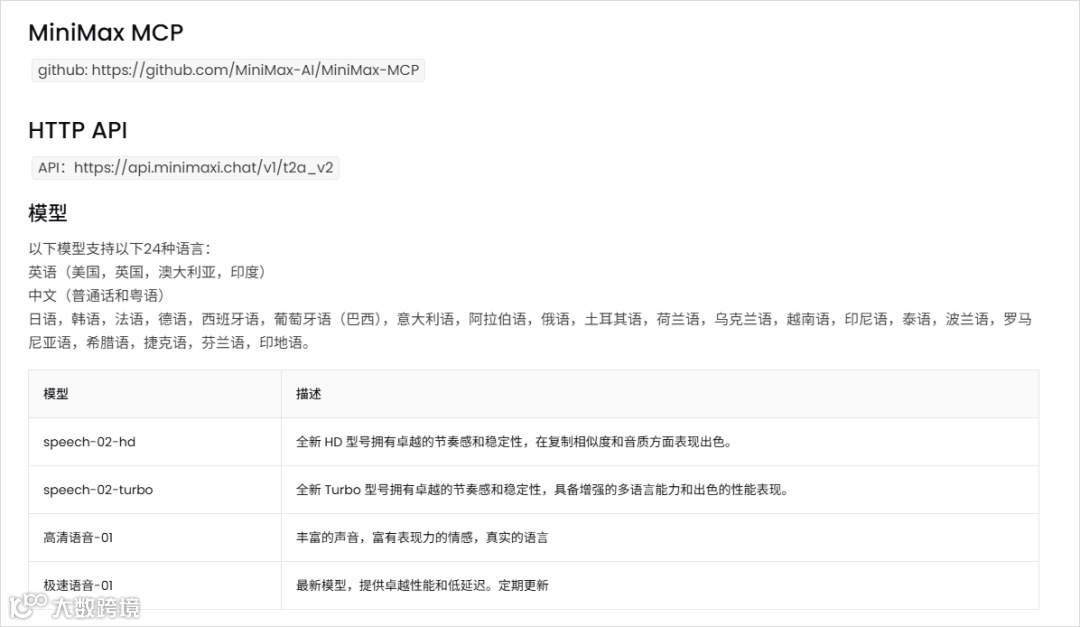Click the 模型 section heading
Image resolution: width=1080 pixels, height=627 pixels.
click(48, 213)
